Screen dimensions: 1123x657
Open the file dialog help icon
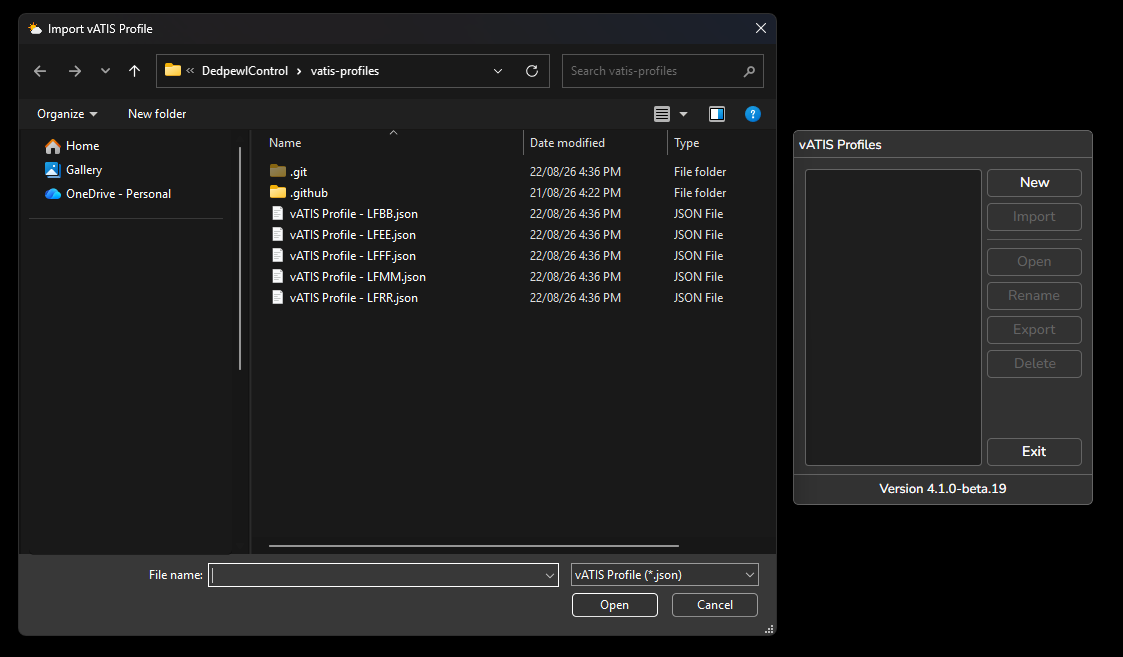coord(753,114)
